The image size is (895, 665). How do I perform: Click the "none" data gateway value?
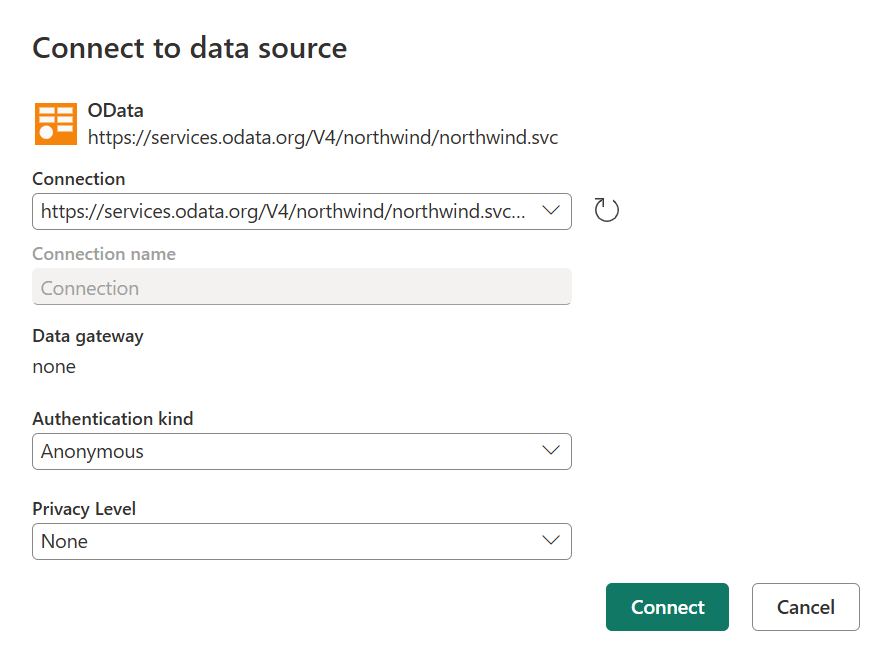(x=54, y=366)
